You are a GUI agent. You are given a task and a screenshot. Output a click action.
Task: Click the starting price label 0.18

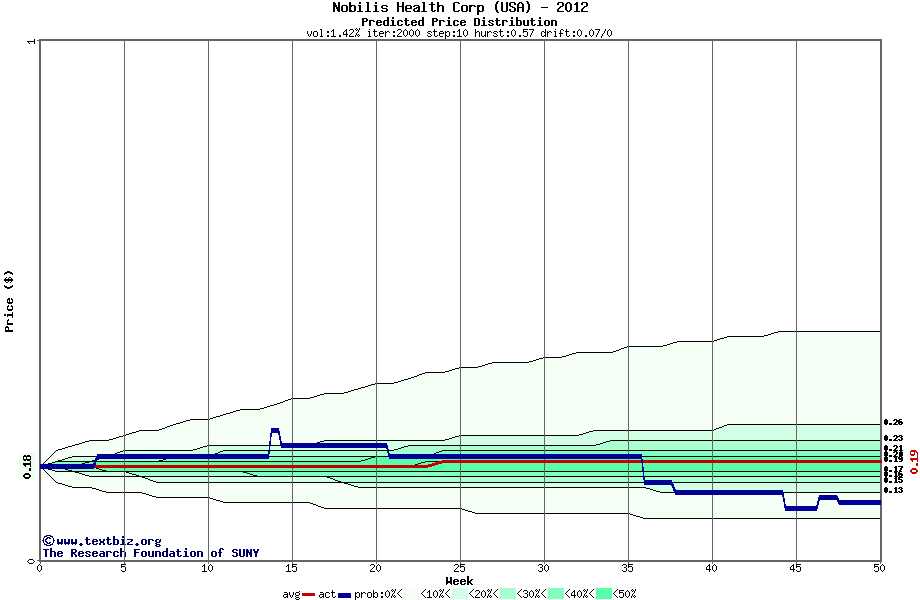click(x=27, y=467)
